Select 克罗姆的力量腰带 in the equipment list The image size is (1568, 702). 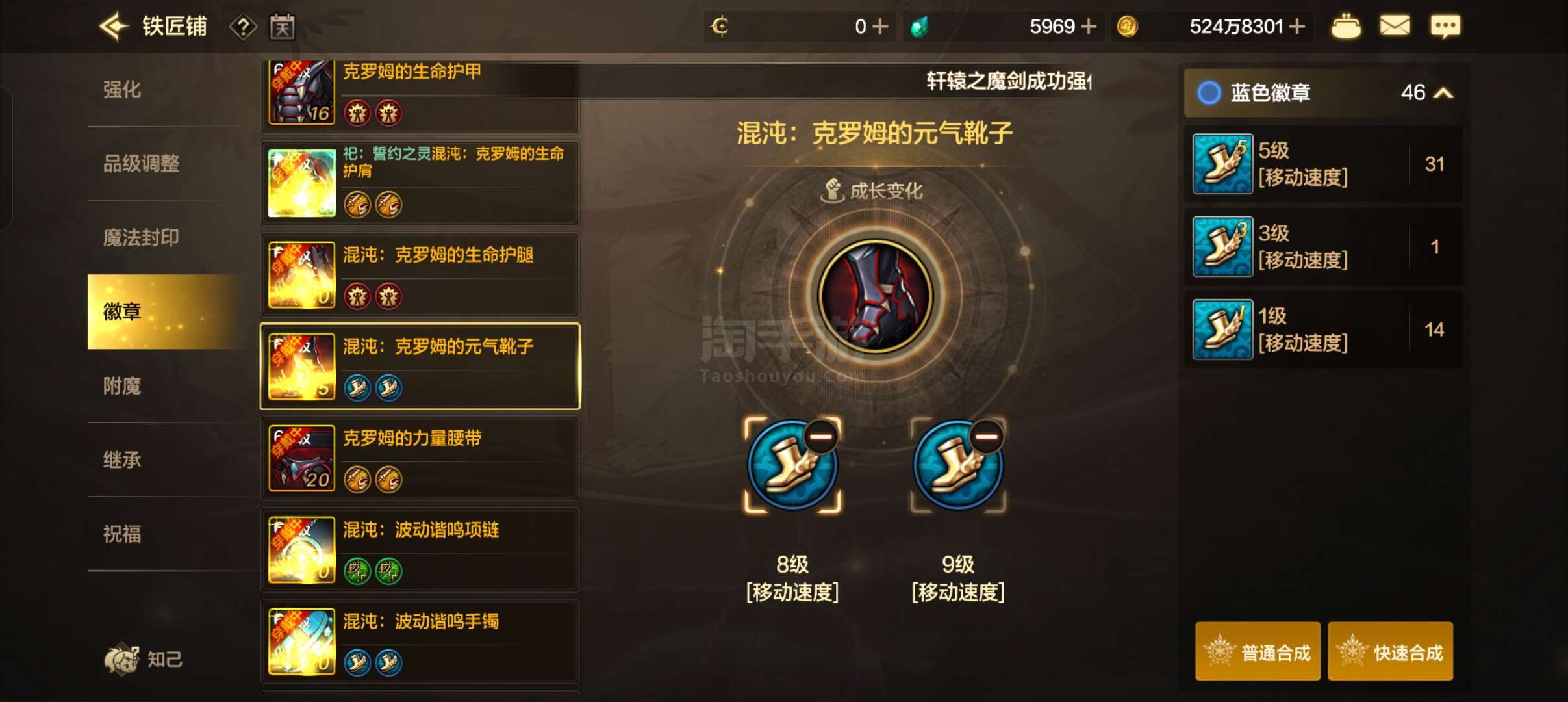(420, 459)
